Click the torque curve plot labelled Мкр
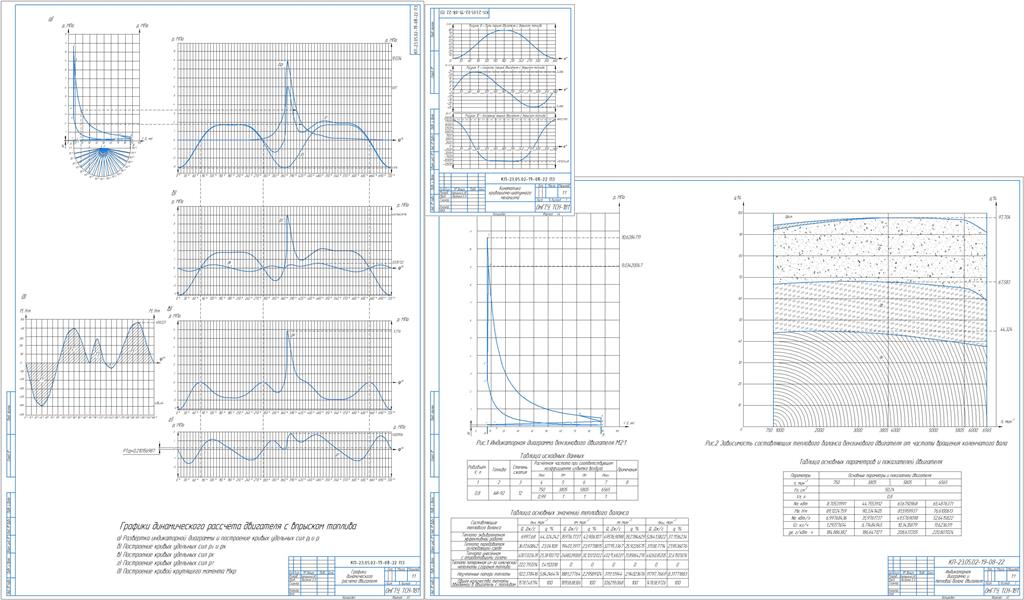1024x600 pixels. pos(90,366)
